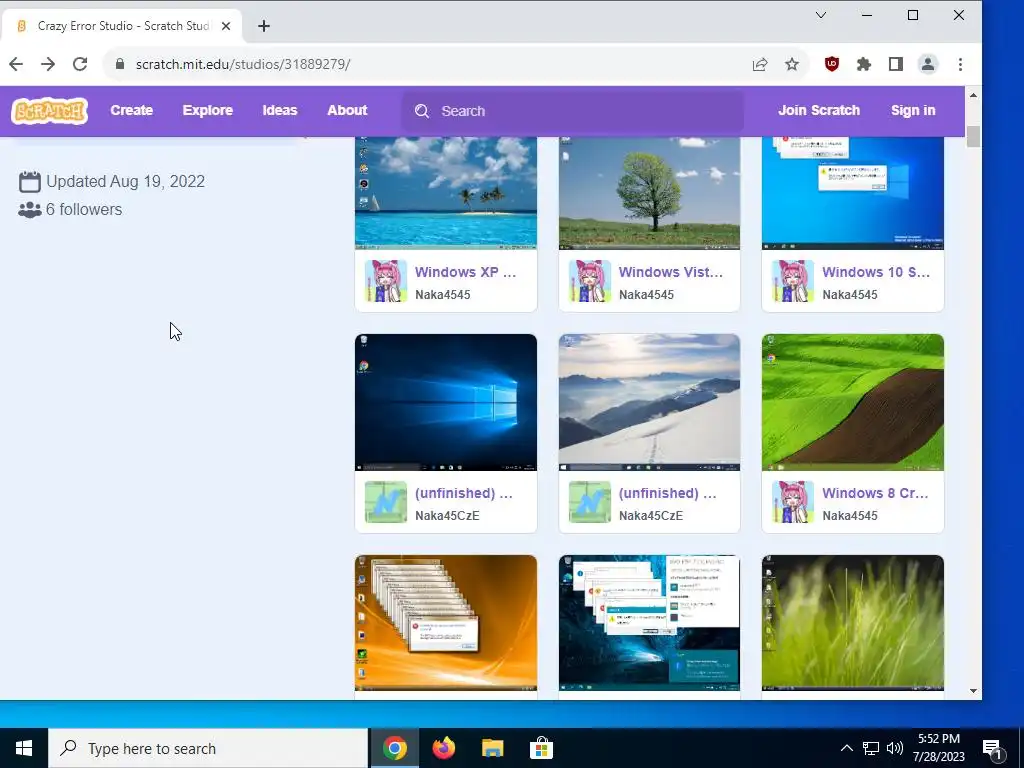Open the 'Windows 10 S...' project title
1024x768 pixels.
click(876, 272)
